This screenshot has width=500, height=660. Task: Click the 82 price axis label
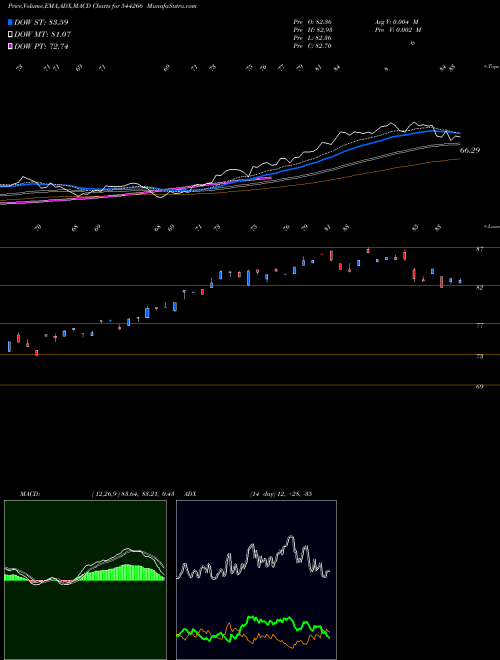point(479,287)
